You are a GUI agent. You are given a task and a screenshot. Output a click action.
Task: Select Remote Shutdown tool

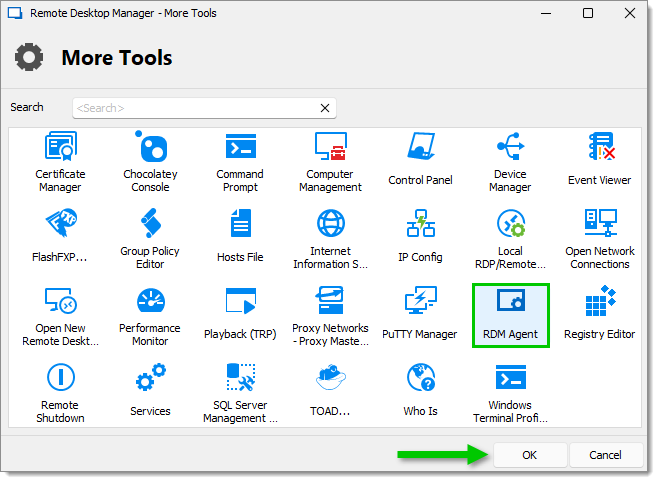point(60,393)
